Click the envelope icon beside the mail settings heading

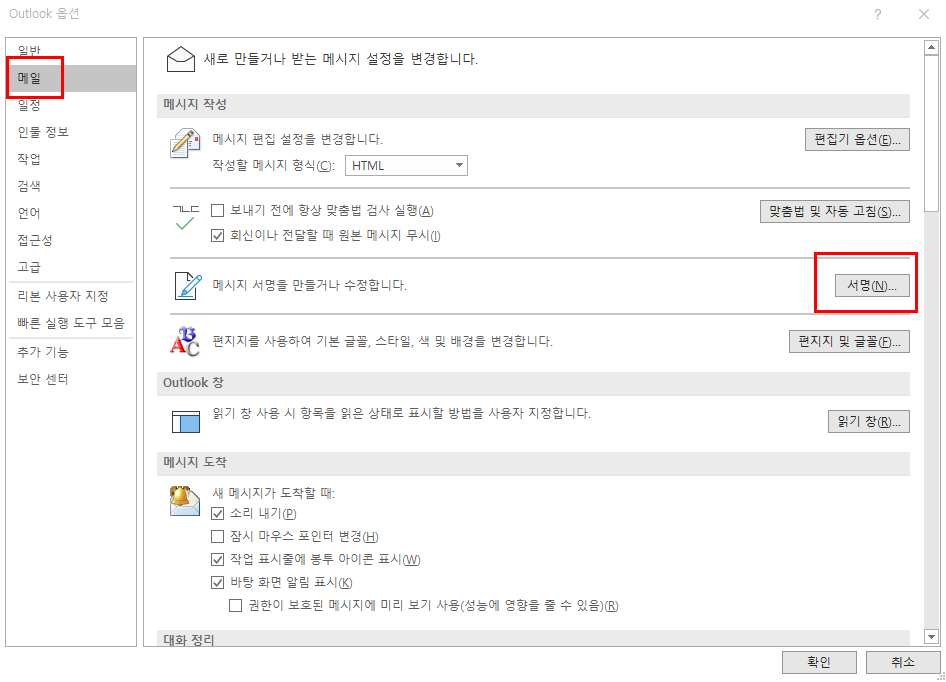pyautogui.click(x=180, y=59)
